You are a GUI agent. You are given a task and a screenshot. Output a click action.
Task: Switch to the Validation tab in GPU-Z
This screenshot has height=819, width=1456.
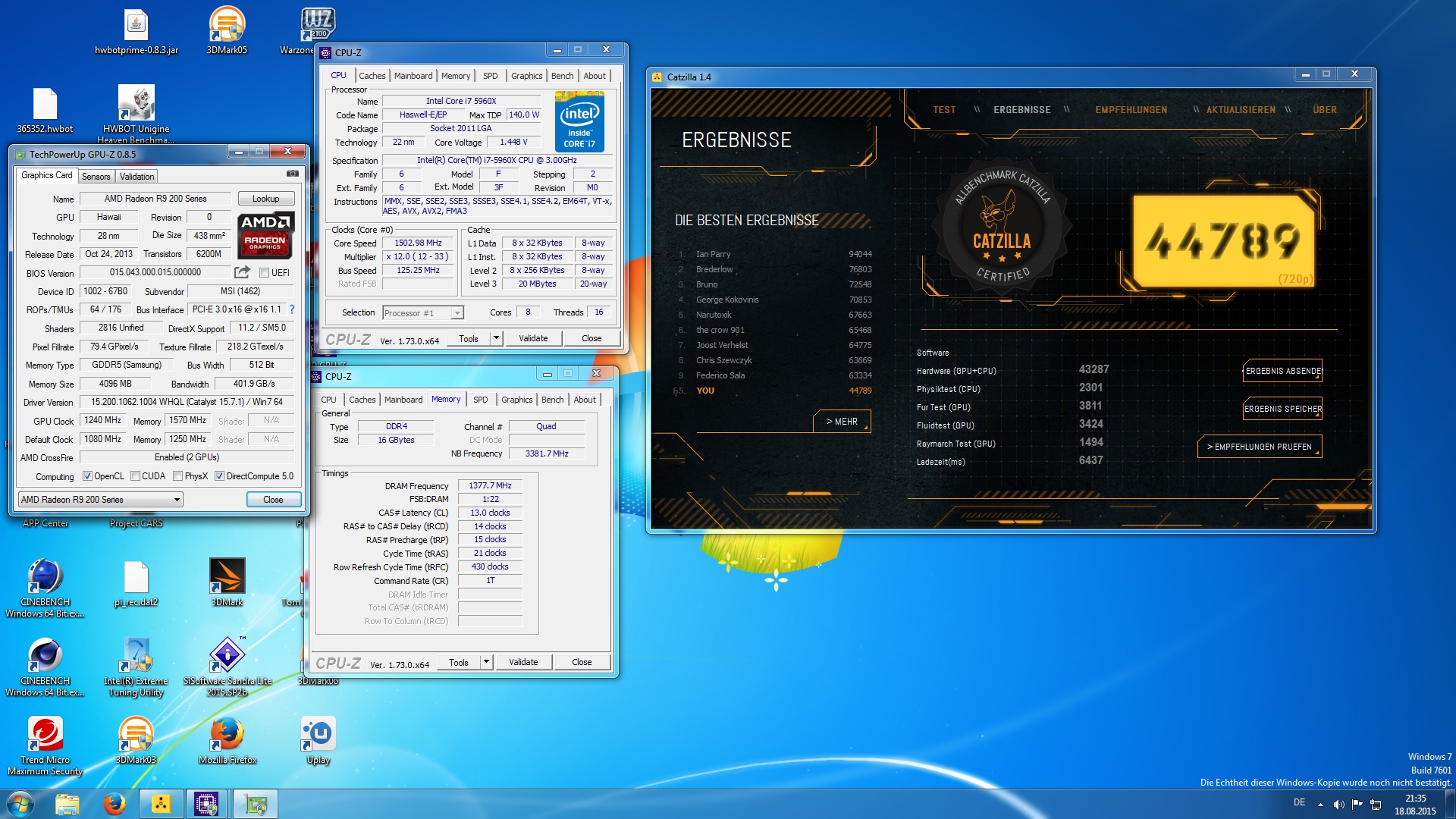[136, 177]
